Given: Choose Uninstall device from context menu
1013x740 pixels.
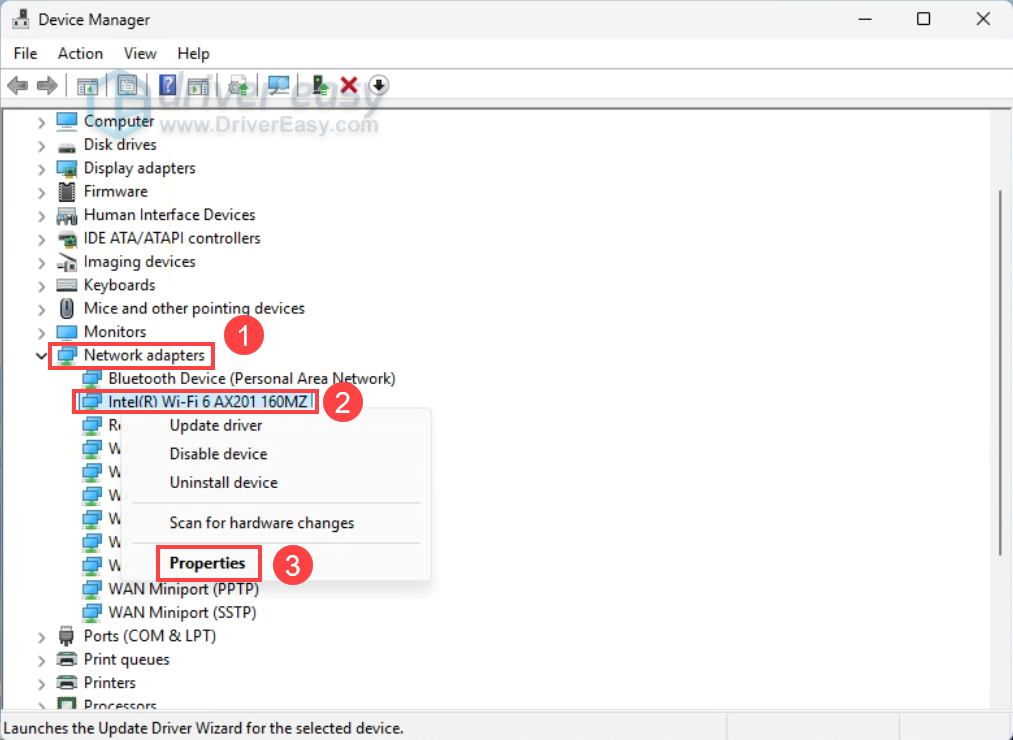Looking at the screenshot, I should (277, 482).
